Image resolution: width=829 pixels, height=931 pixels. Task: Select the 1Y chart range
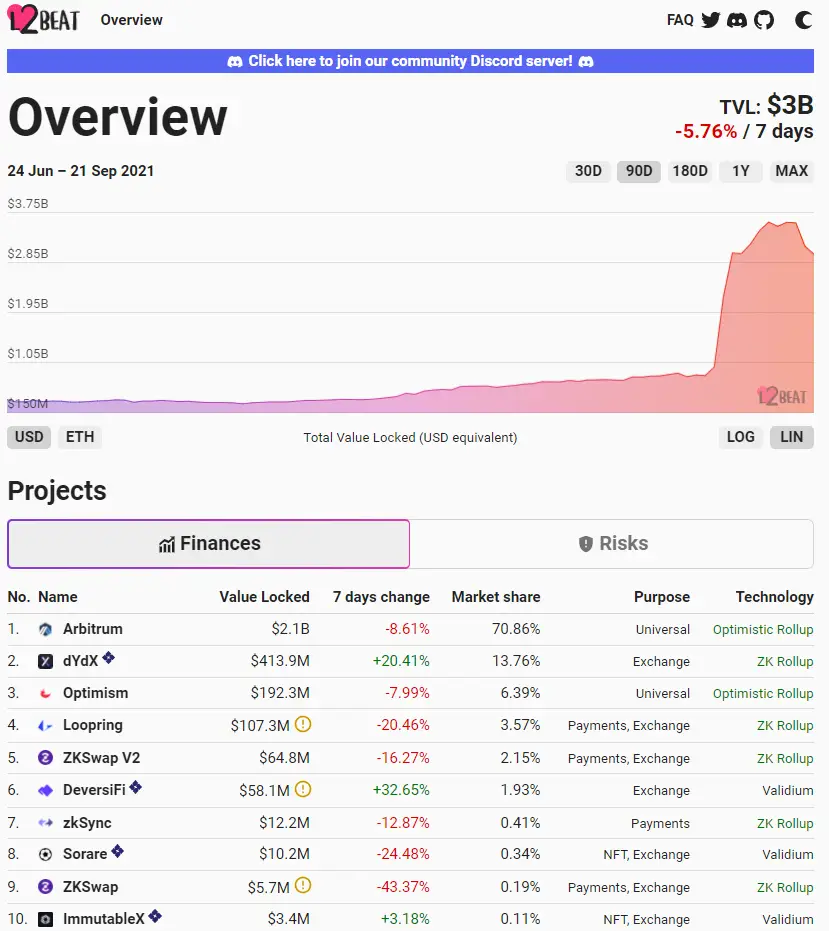coord(741,171)
